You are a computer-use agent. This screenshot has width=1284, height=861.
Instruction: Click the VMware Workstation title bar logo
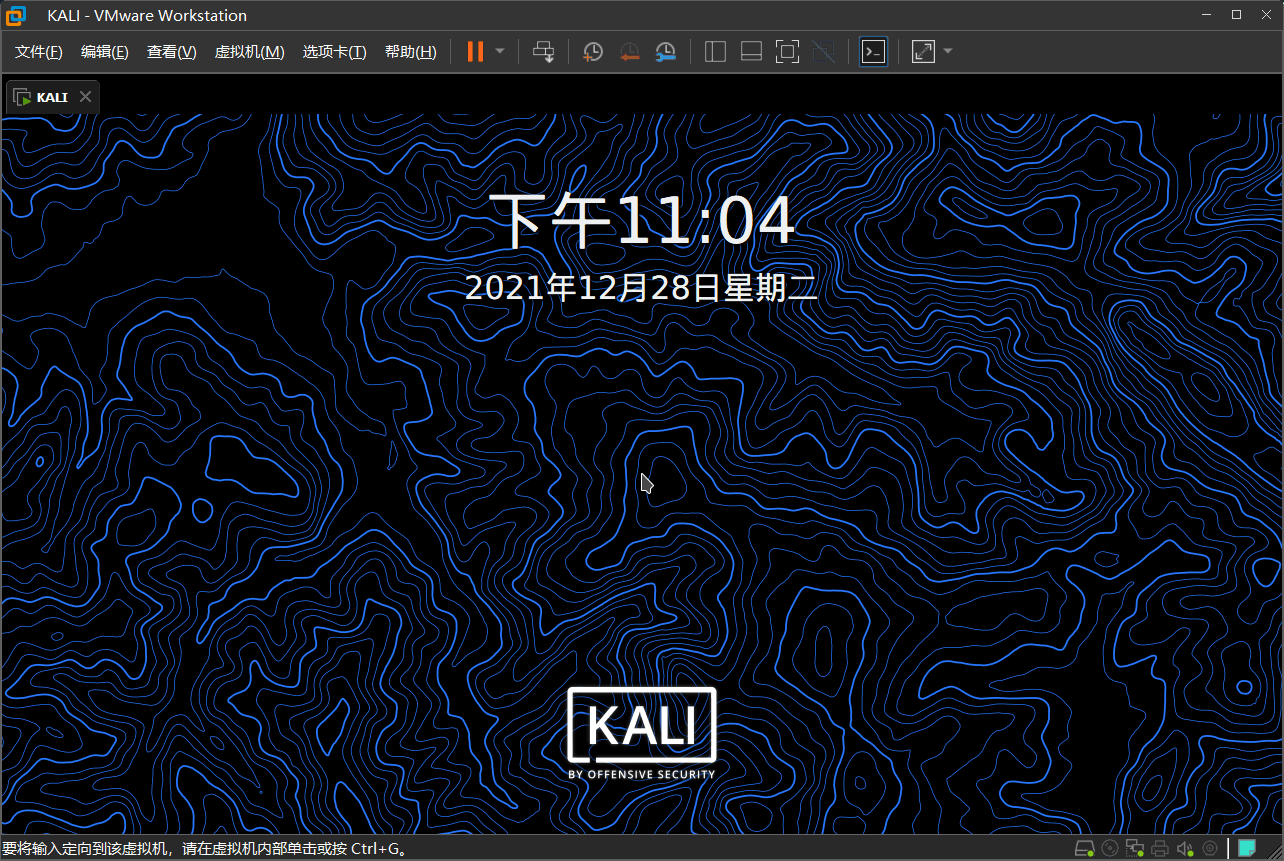tap(16, 15)
